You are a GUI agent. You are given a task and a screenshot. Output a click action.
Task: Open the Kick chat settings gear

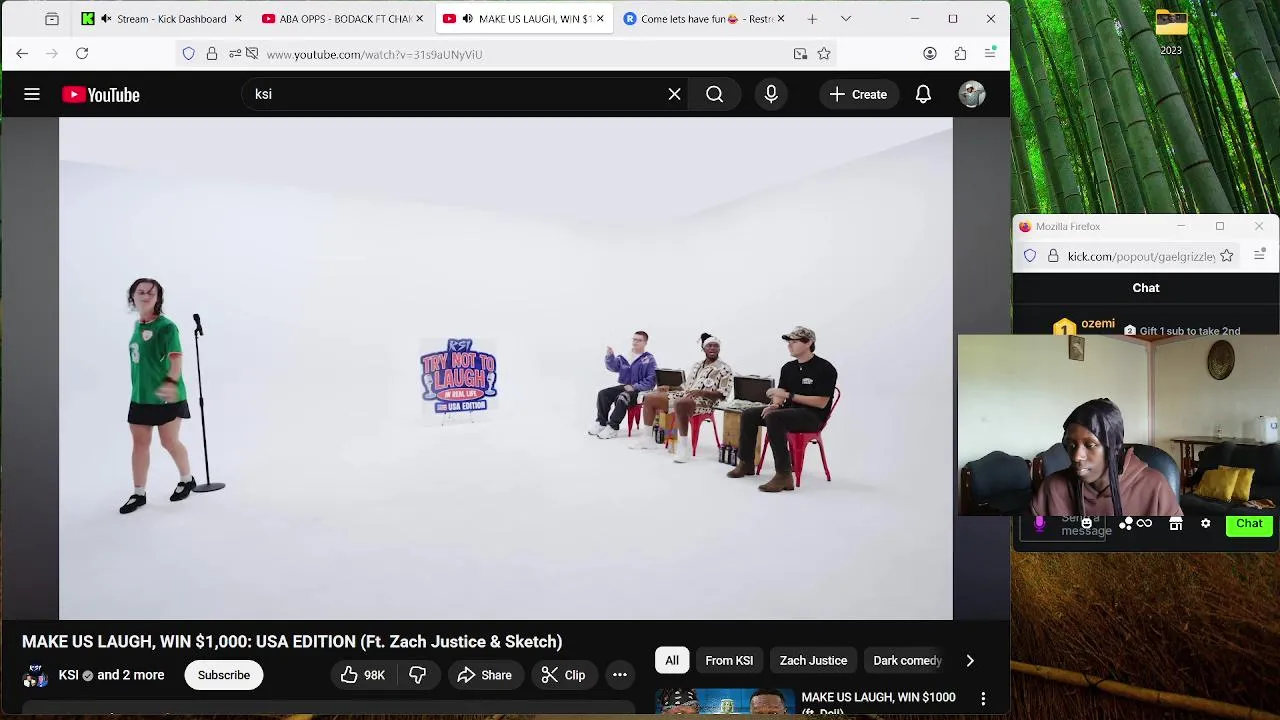tap(1205, 523)
